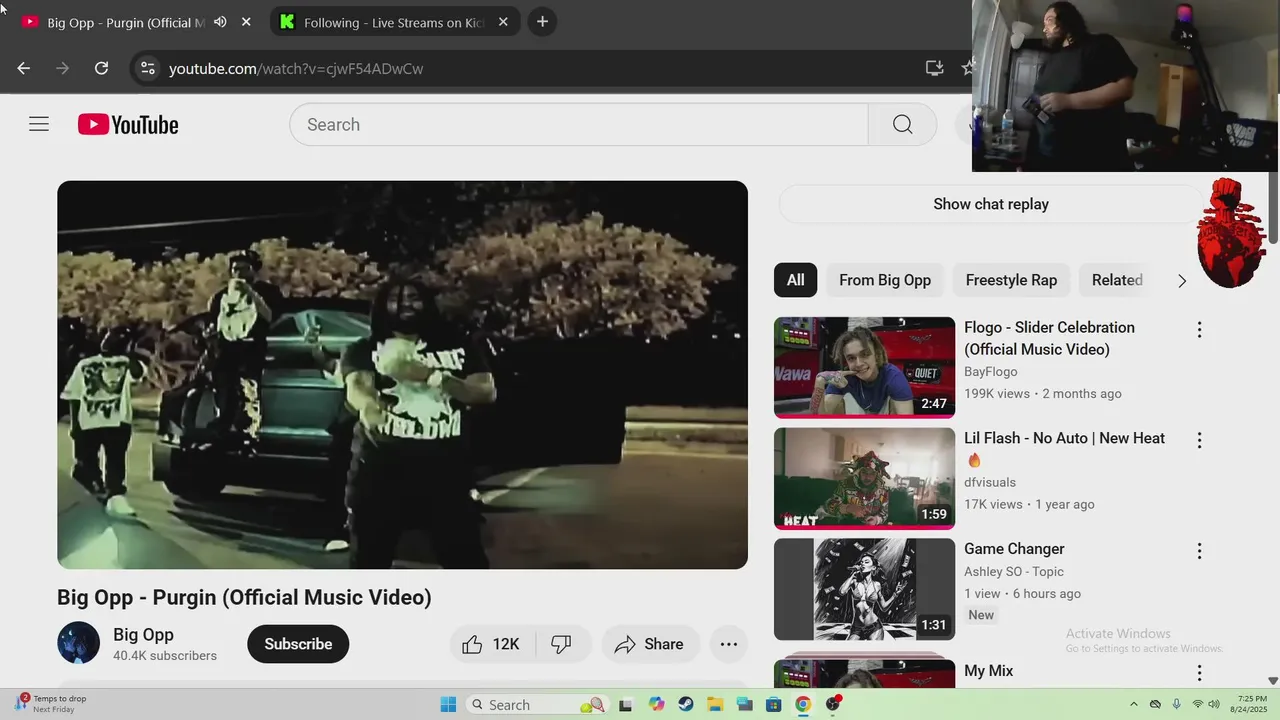Mute the Big Opp tab audio
This screenshot has width=1280, height=720.
coord(220,22)
